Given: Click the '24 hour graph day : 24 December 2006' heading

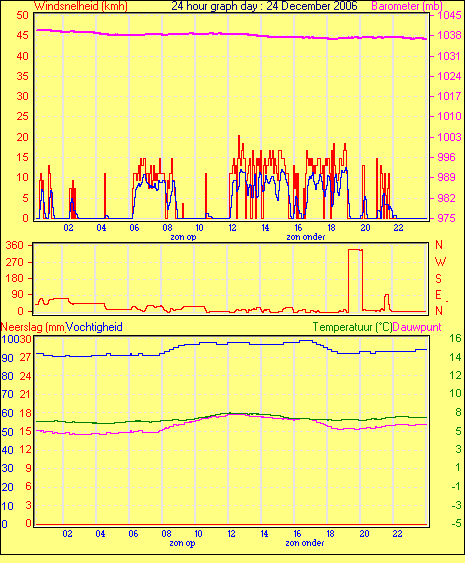Looking at the screenshot, I should point(264,6).
